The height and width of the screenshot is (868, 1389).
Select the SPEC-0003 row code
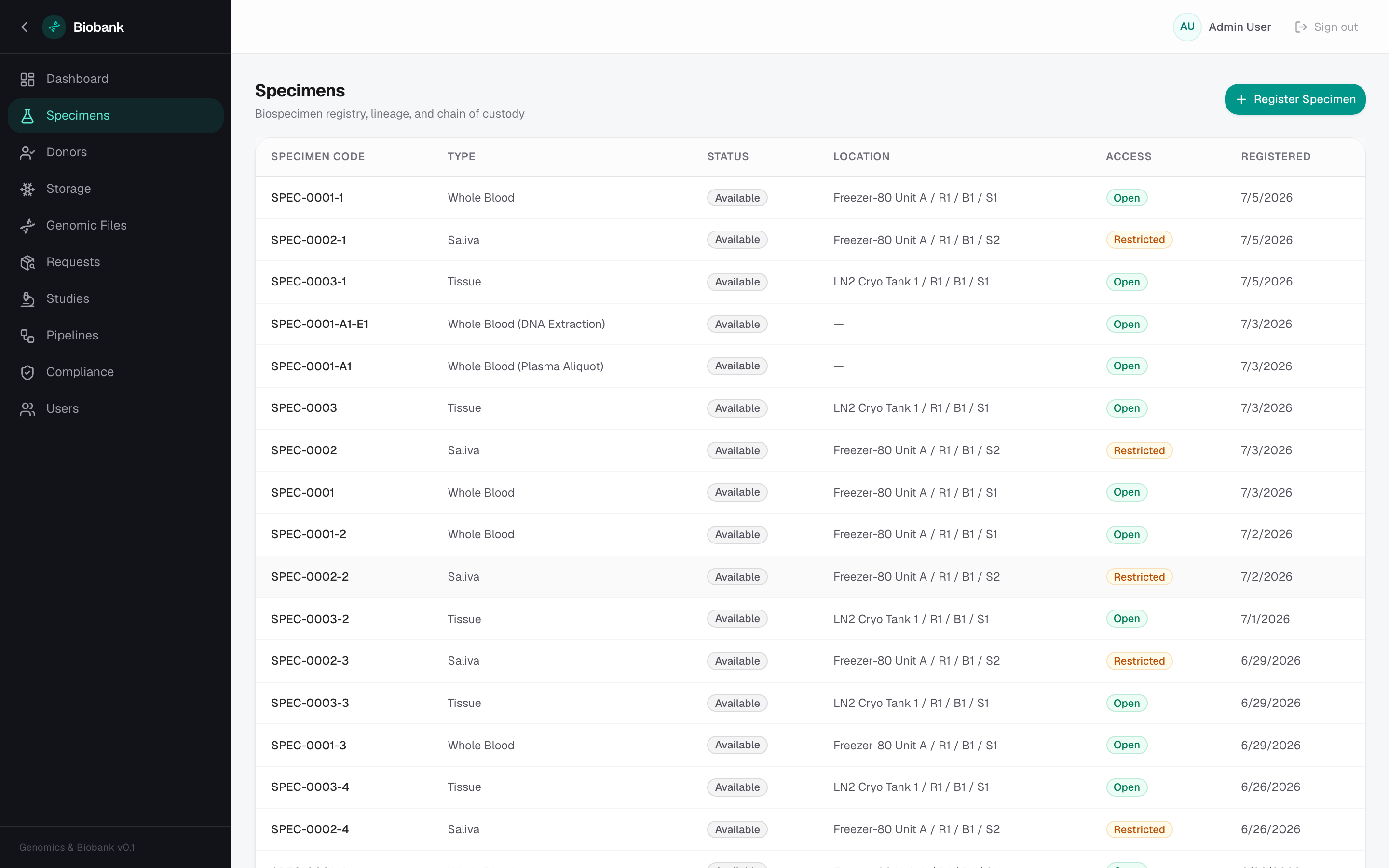tap(304, 408)
